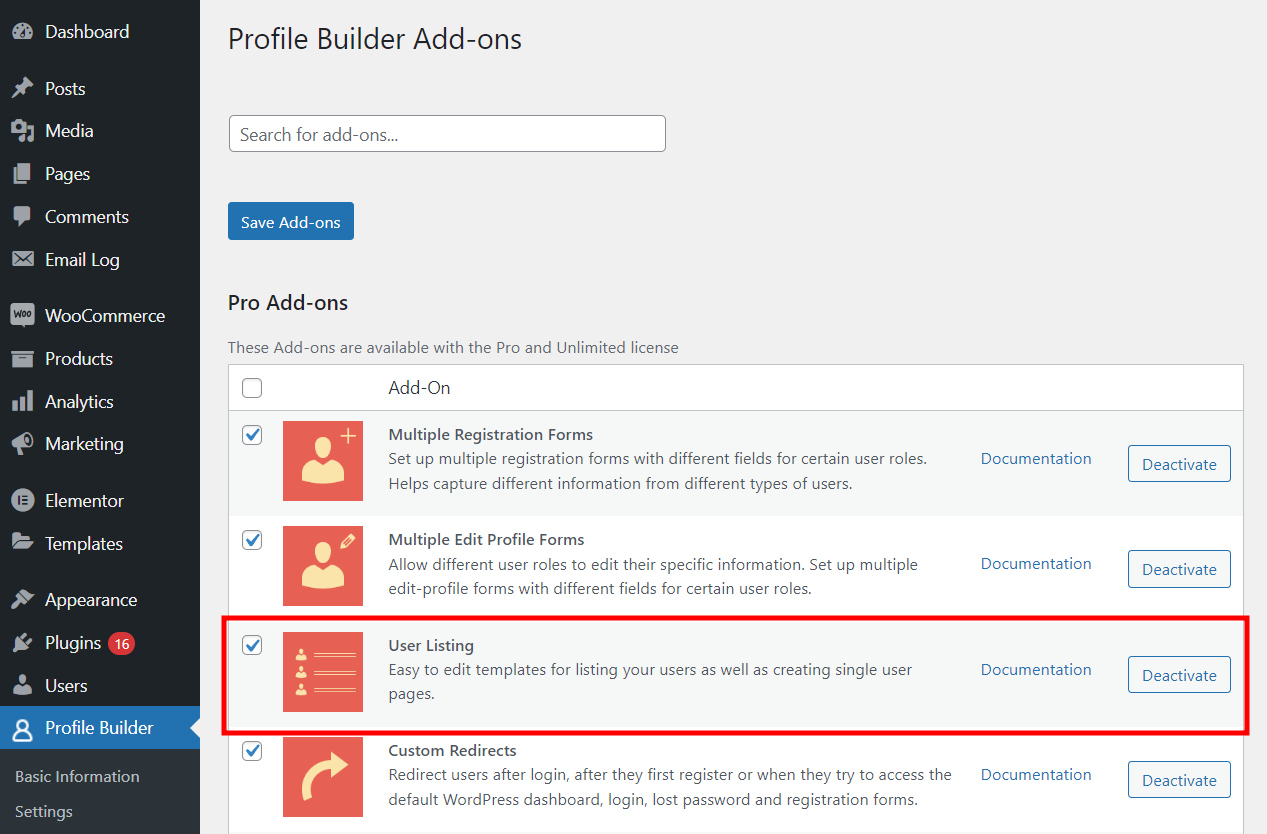
Task: Uncheck the Custom Redirects checkbox
Action: pos(252,750)
